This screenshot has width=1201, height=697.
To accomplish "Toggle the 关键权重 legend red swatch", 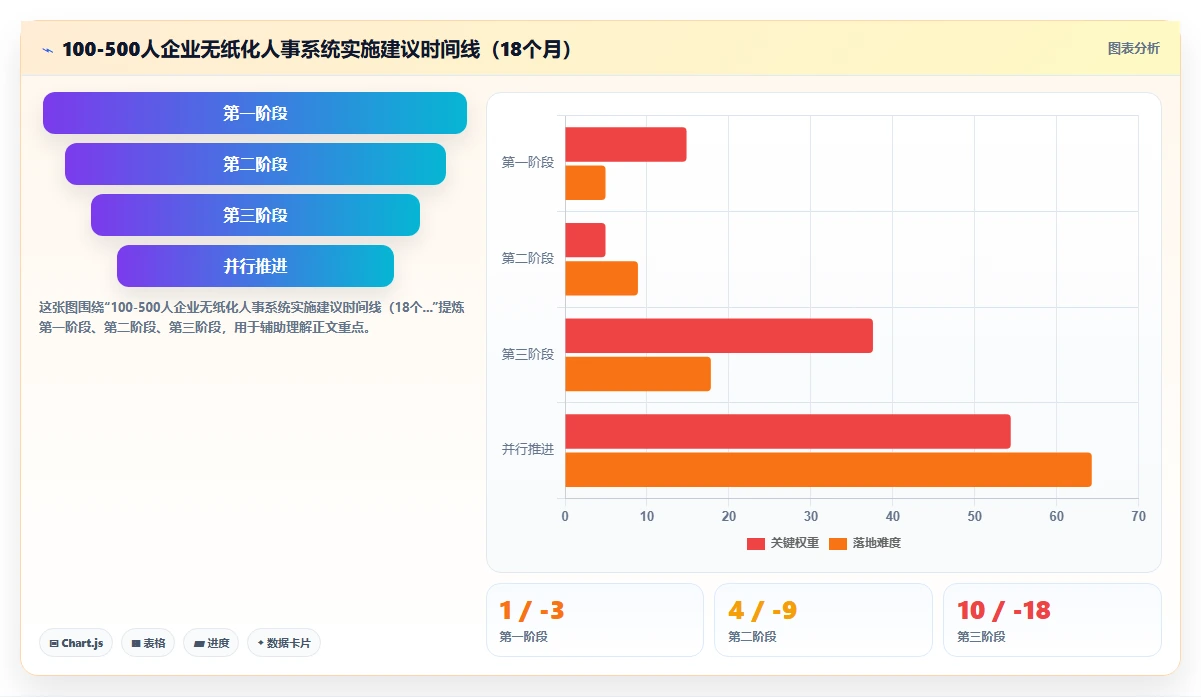I will 756,543.
